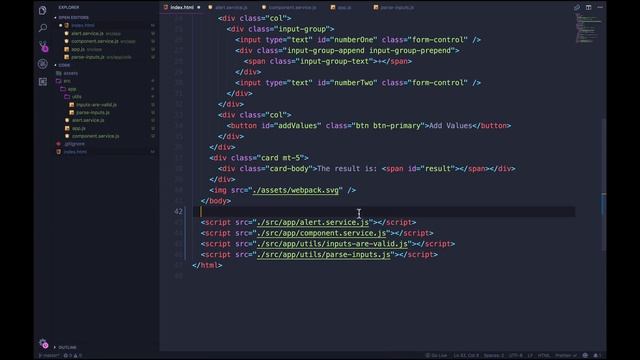Select index.html in Open Editors
This screenshot has height=360, width=640.
pyautogui.click(x=83, y=25)
